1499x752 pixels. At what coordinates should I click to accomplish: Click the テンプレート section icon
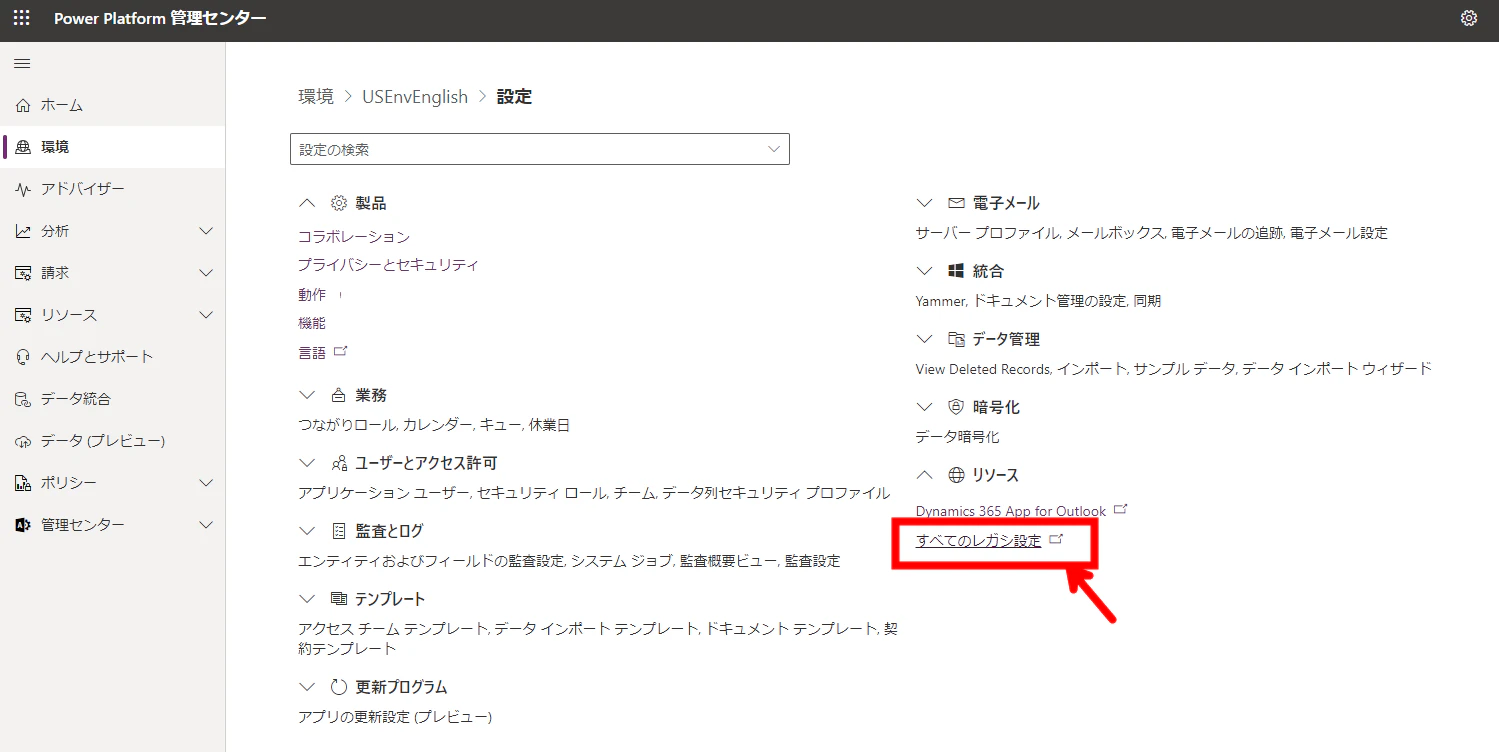[x=338, y=599]
